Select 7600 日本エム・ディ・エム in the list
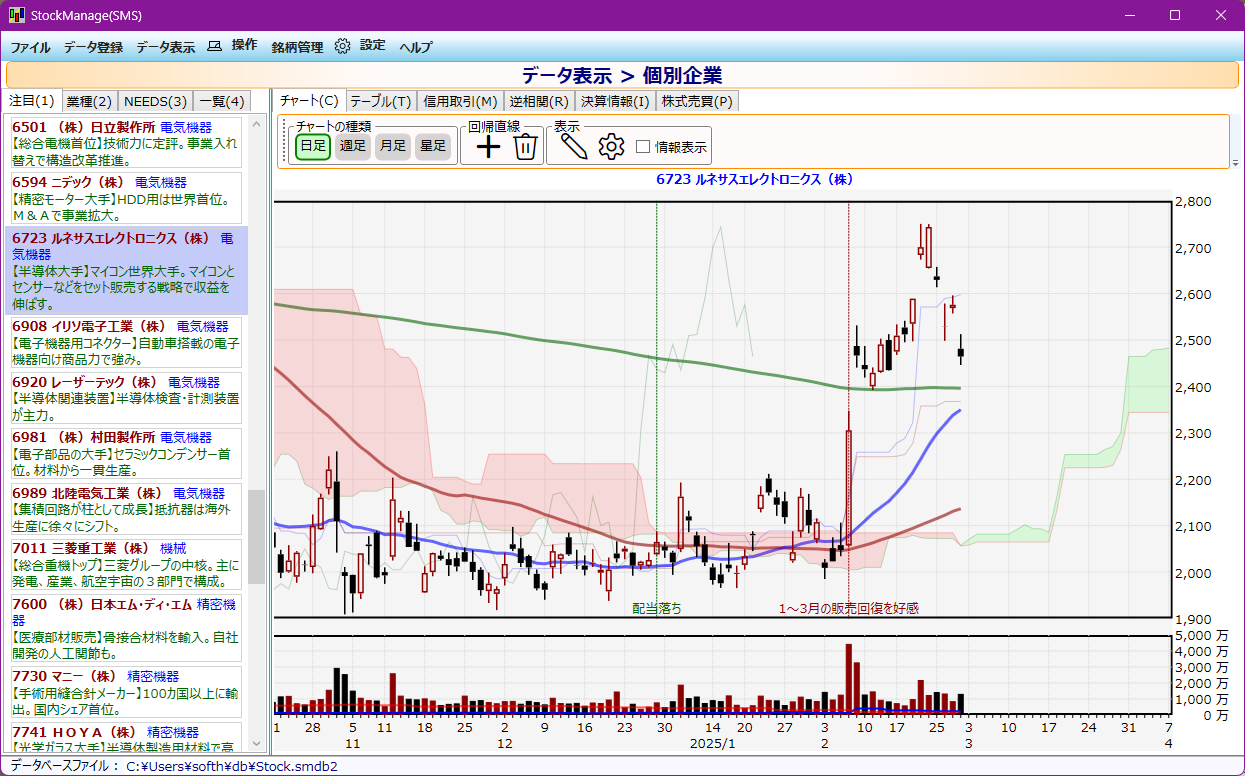The width and height of the screenshot is (1245, 776). [124, 628]
